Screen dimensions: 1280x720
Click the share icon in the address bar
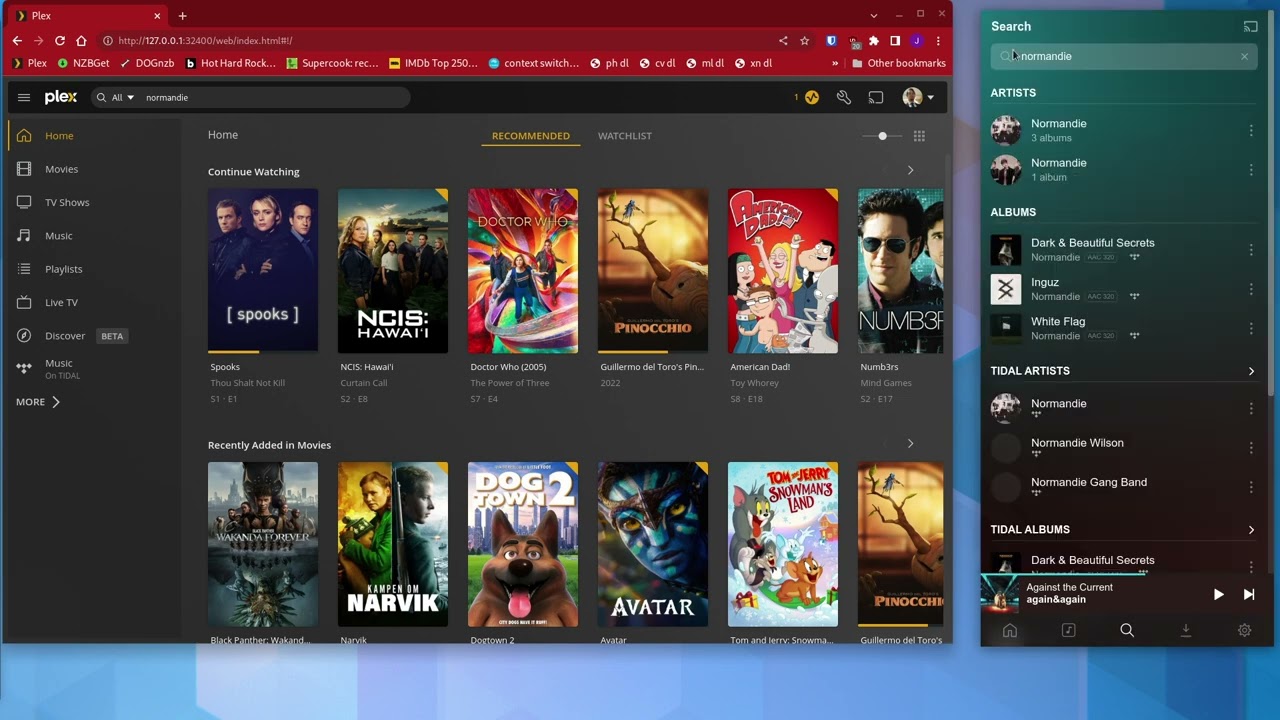point(783,41)
